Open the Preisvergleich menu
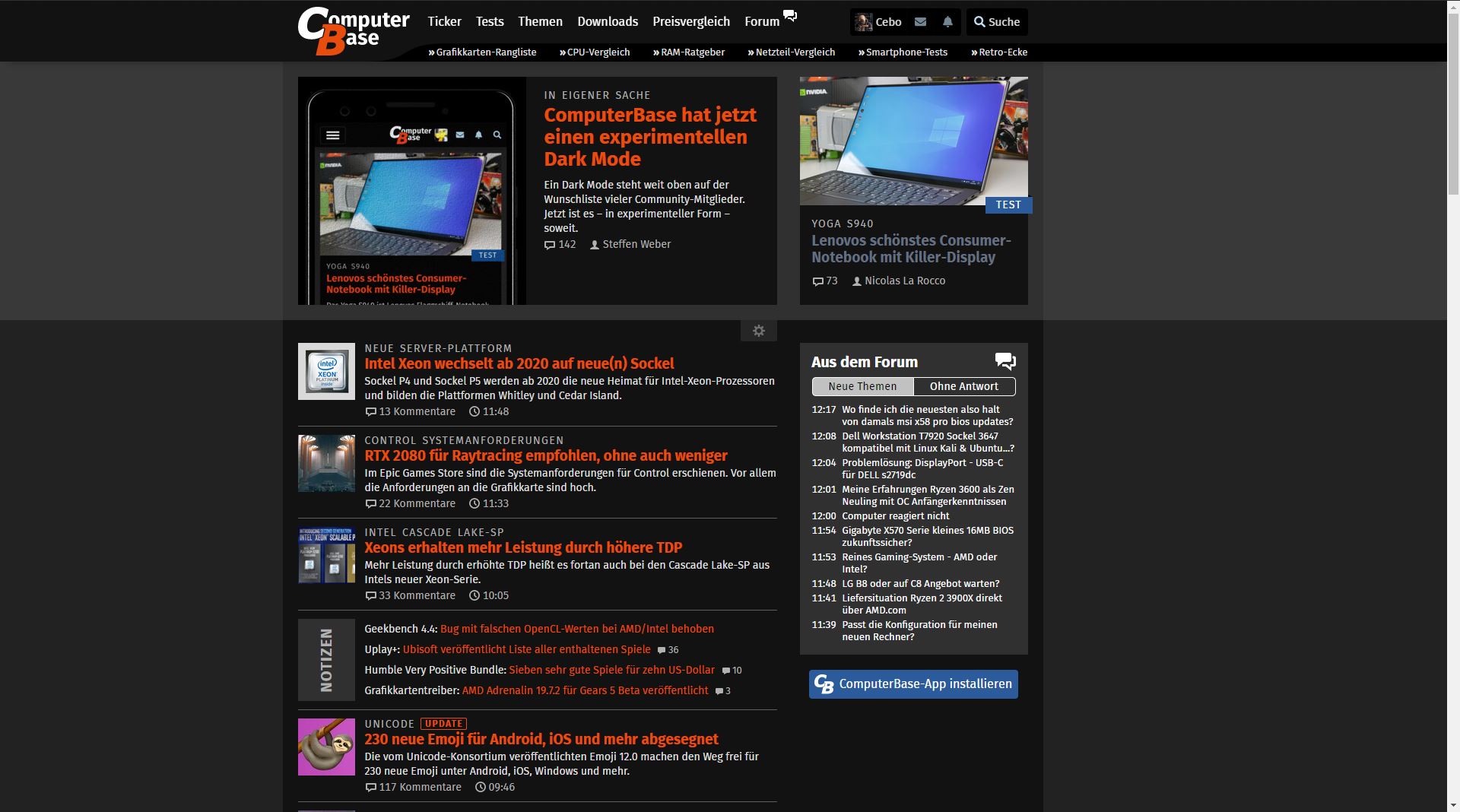 click(691, 21)
